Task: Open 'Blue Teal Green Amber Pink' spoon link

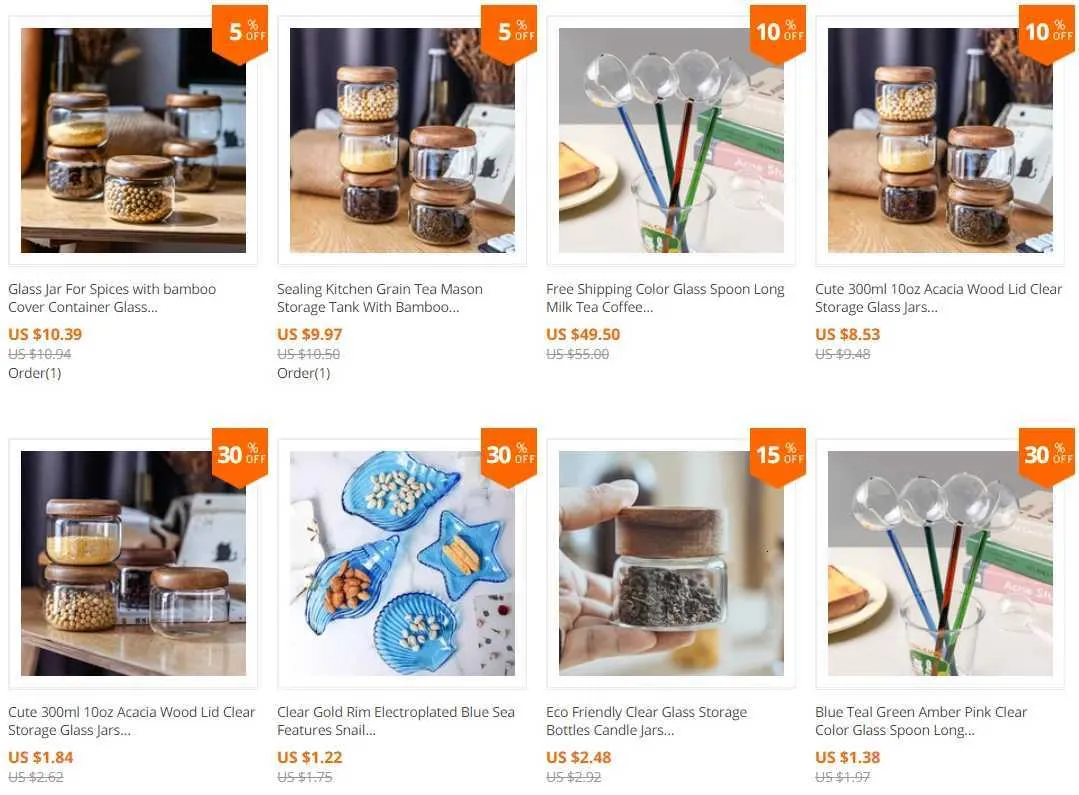Action: click(921, 721)
